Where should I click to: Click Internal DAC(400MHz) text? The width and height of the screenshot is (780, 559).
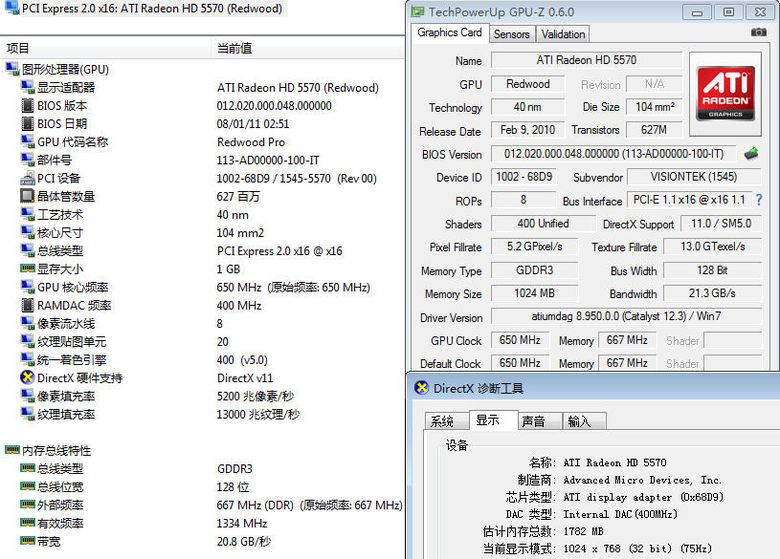620,514
